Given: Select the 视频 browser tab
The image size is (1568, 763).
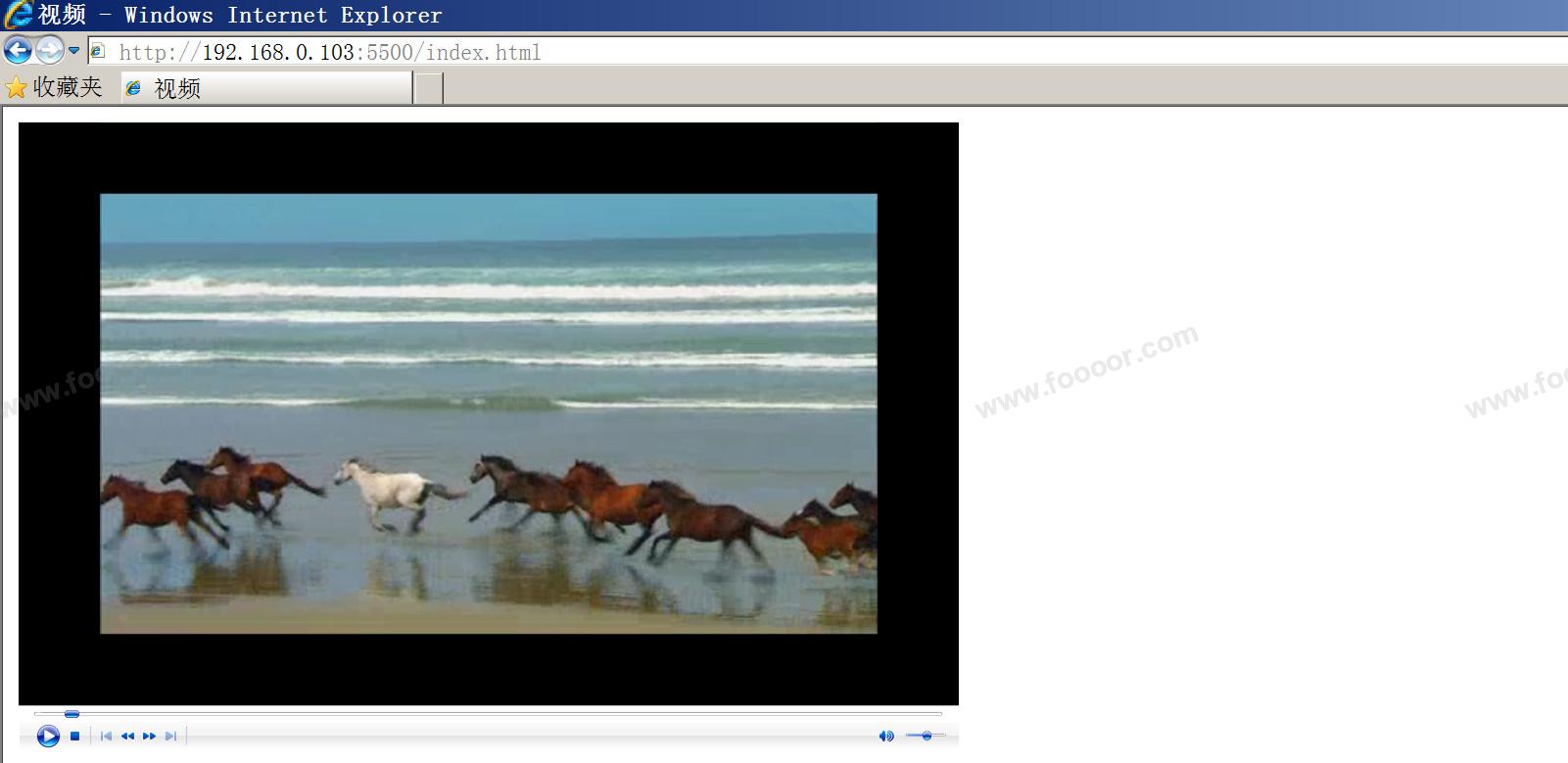Looking at the screenshot, I should click(x=264, y=88).
